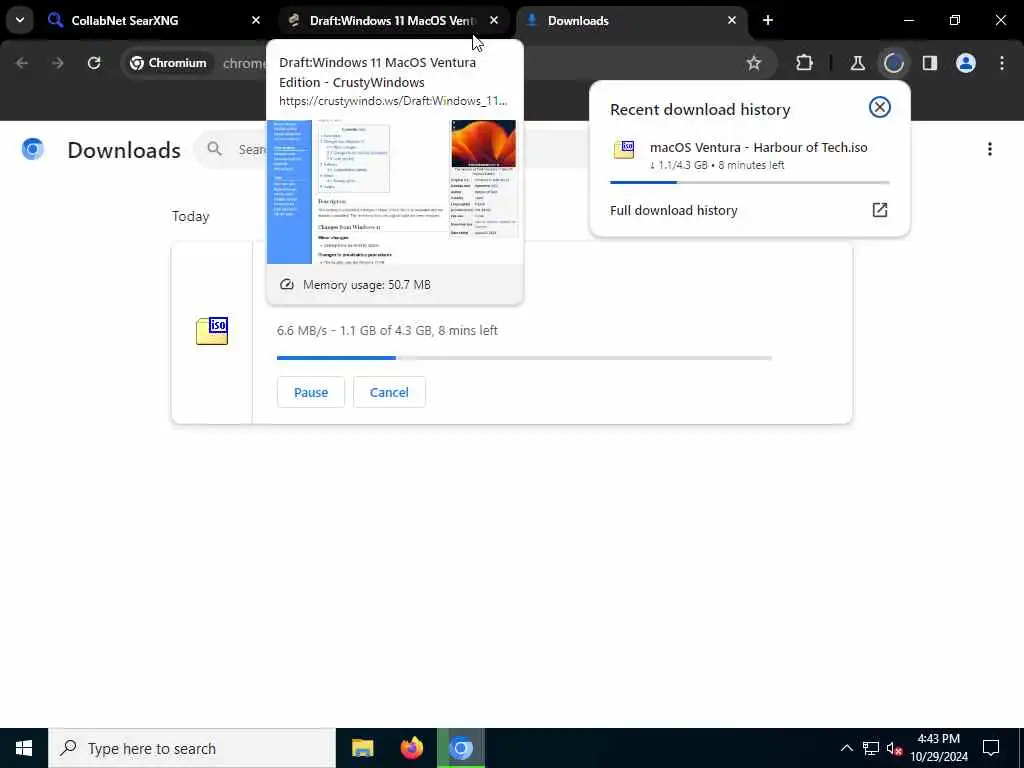Click the muted volume tray icon
Viewport: 1024px width, 768px height.
[x=895, y=748]
